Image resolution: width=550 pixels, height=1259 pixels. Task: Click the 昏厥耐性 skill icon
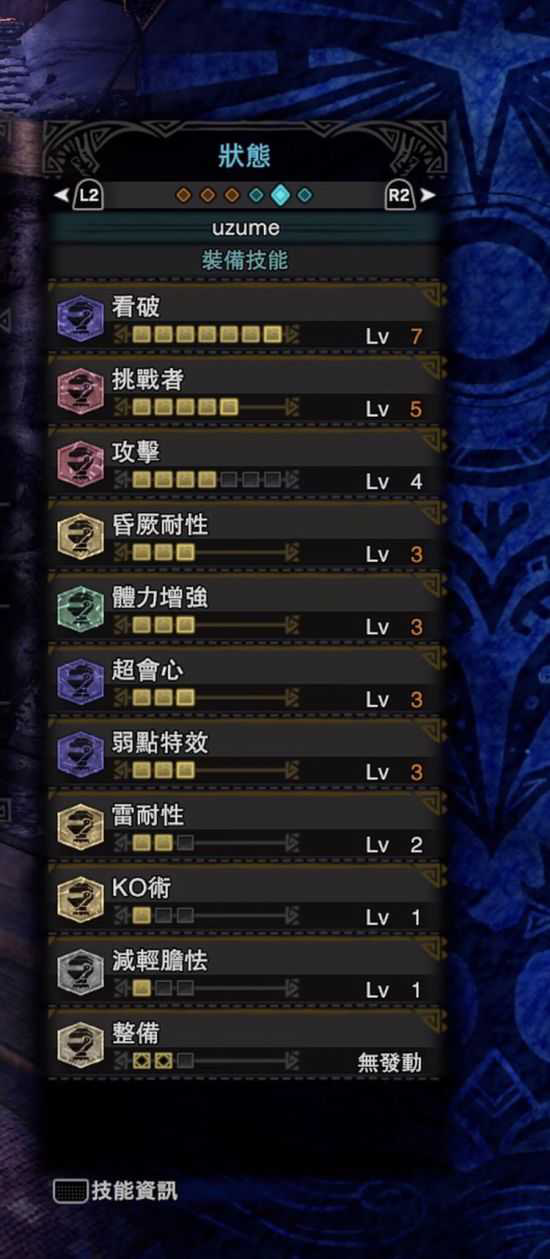point(81,539)
